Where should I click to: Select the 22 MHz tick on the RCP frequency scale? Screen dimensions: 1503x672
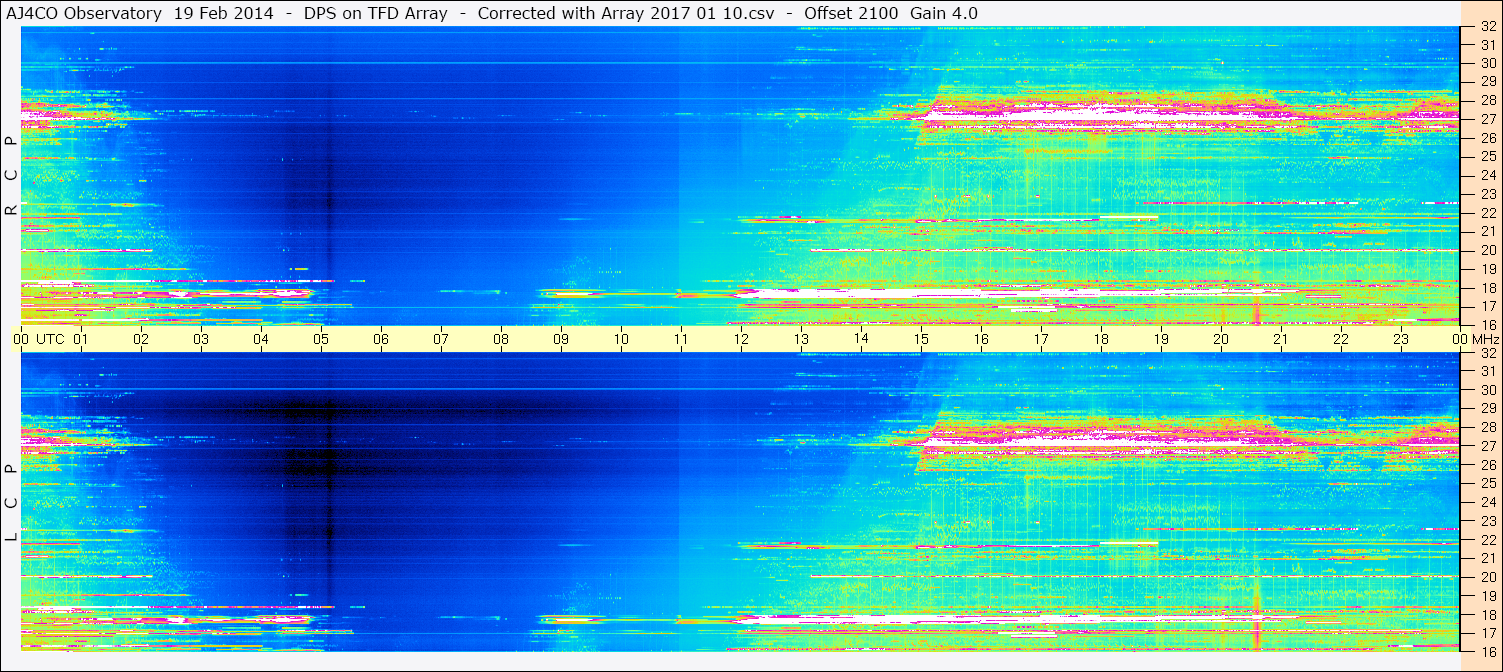[x=1488, y=212]
